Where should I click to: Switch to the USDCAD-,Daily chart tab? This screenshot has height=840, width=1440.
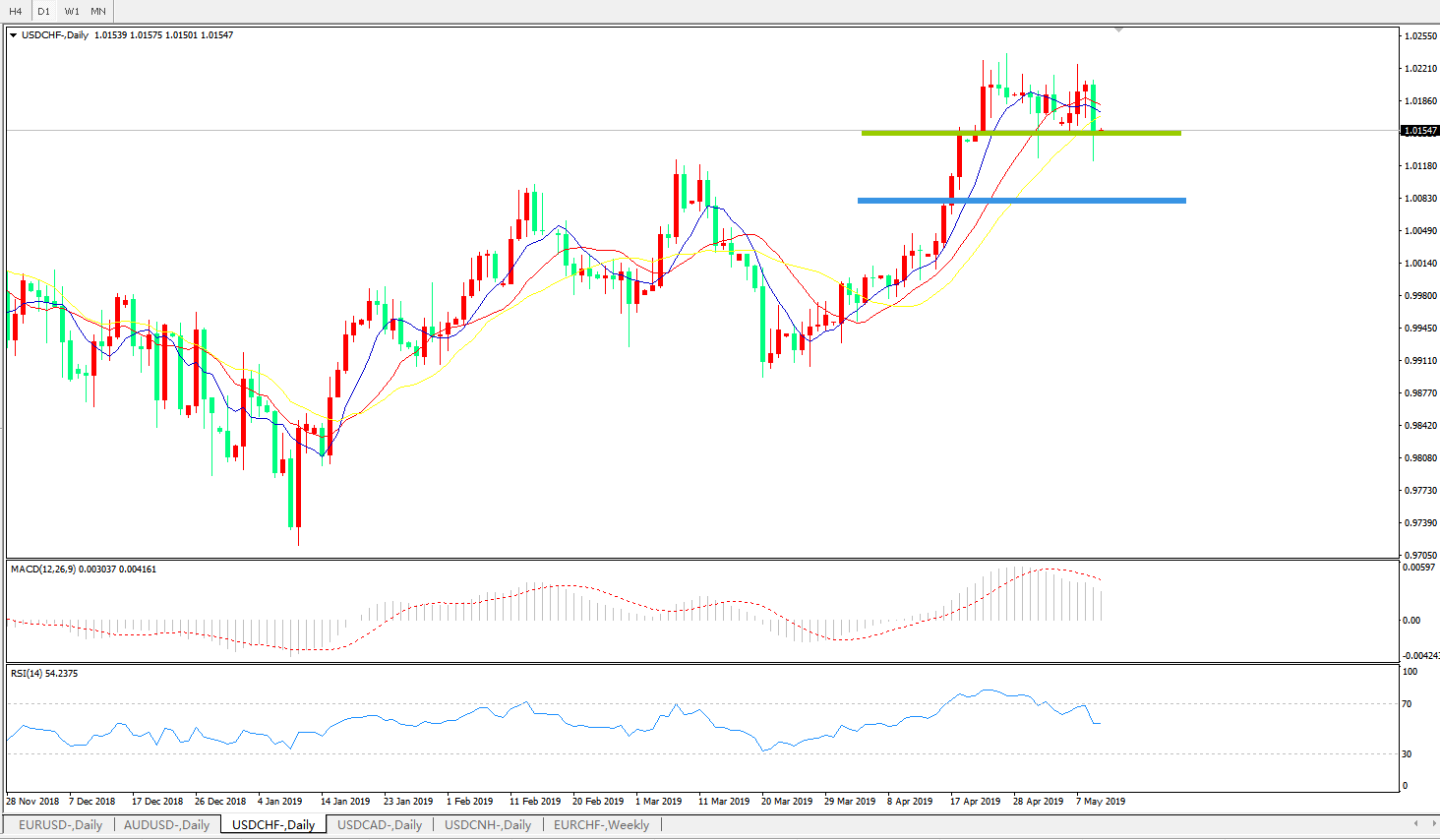pyautogui.click(x=380, y=825)
